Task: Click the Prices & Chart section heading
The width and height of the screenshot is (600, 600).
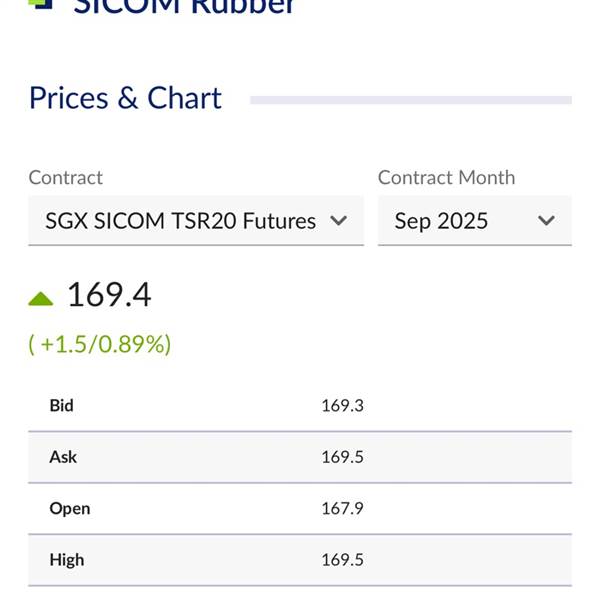Action: (x=126, y=98)
